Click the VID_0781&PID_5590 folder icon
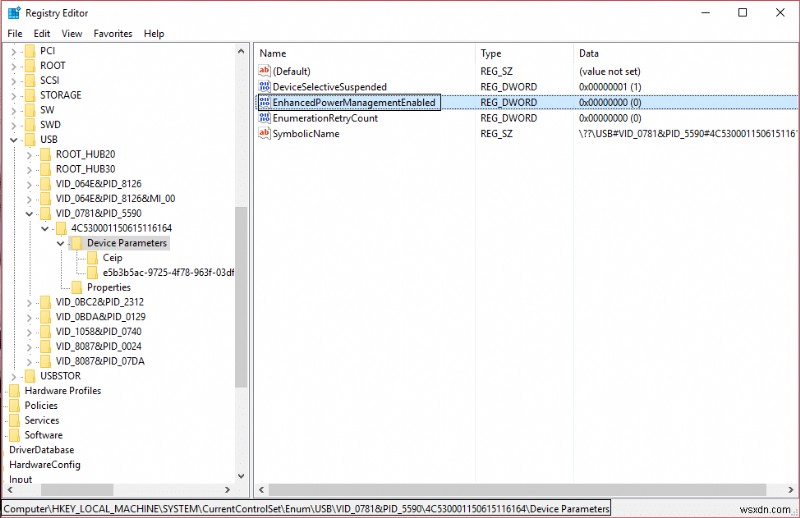 [46, 213]
